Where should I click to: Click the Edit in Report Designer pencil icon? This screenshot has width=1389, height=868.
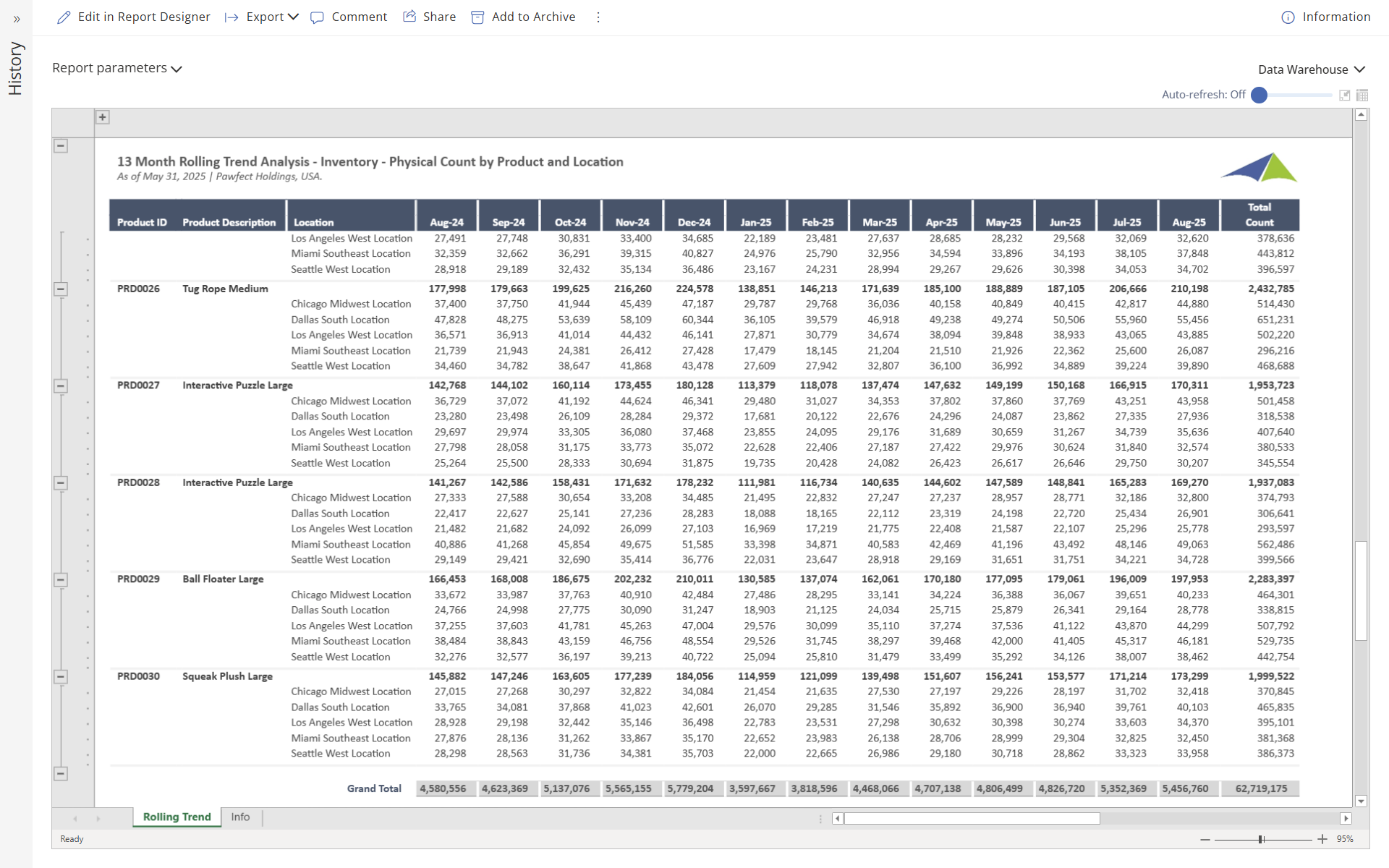[x=64, y=17]
